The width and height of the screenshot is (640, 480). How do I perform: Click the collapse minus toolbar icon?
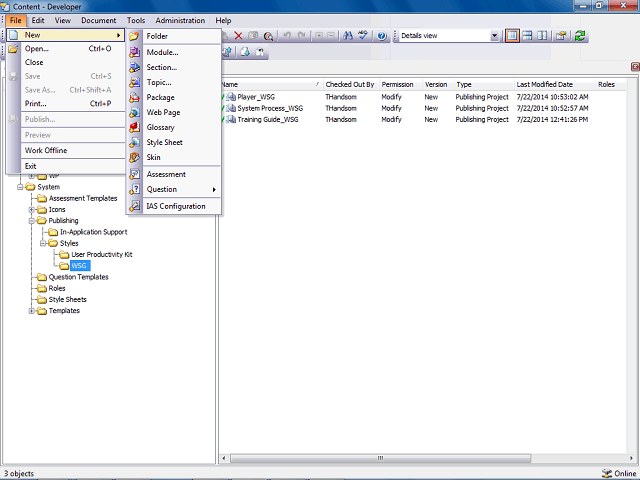pos(331,36)
